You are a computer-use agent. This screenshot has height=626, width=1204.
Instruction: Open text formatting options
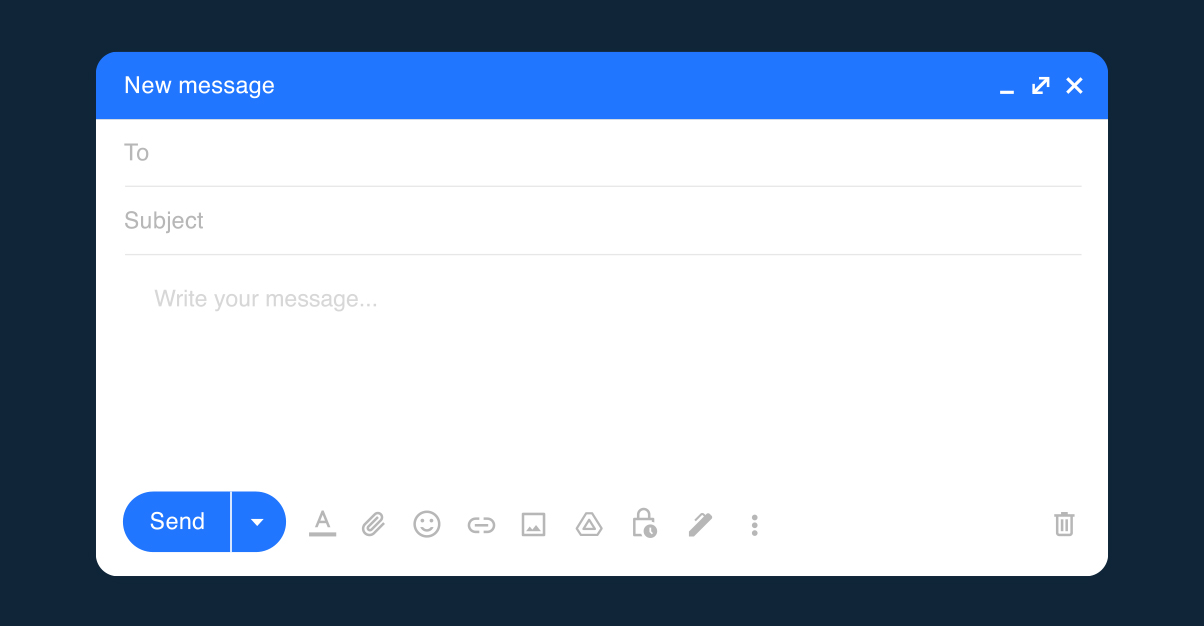[322, 523]
